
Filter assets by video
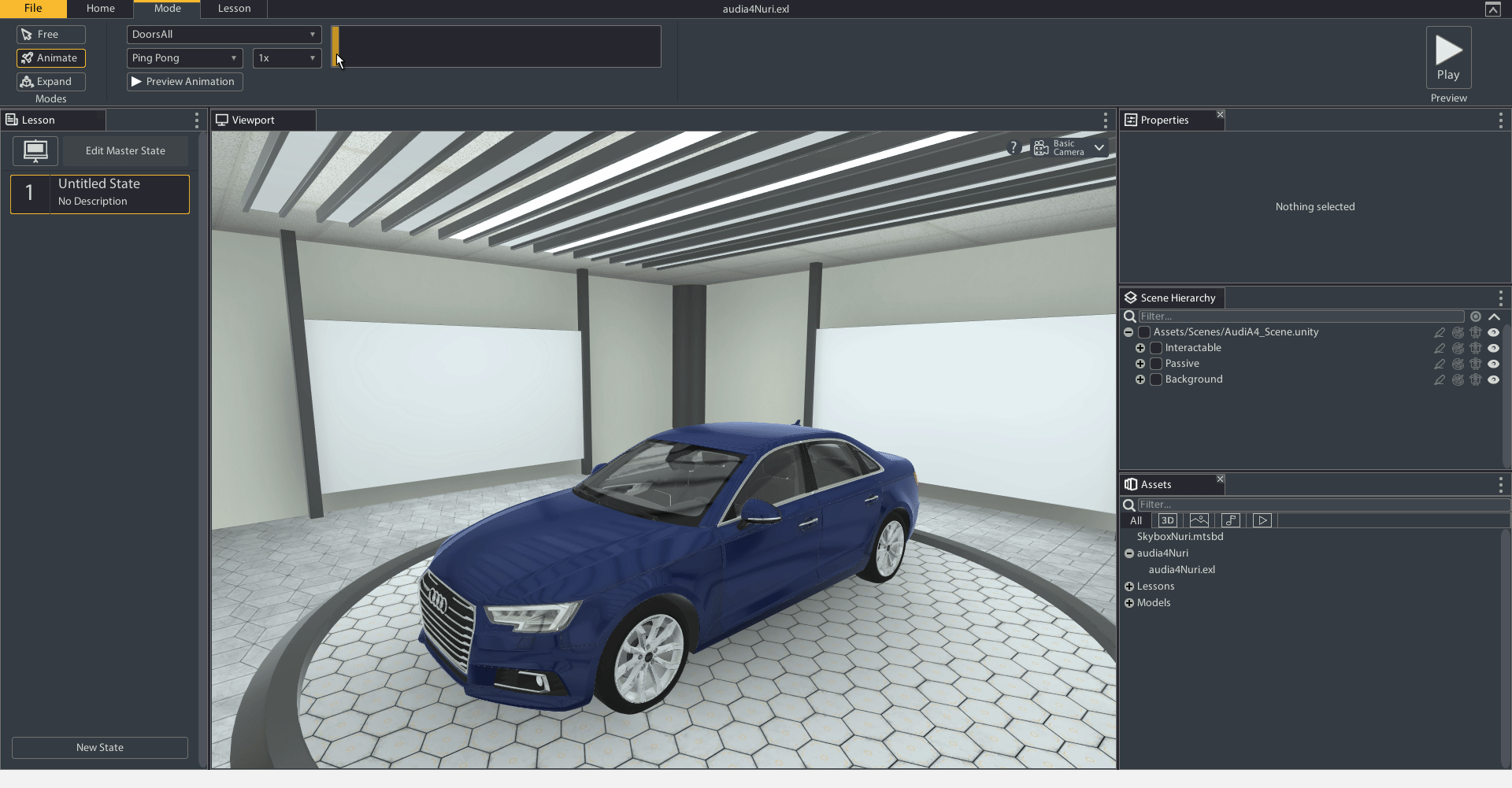click(1262, 521)
